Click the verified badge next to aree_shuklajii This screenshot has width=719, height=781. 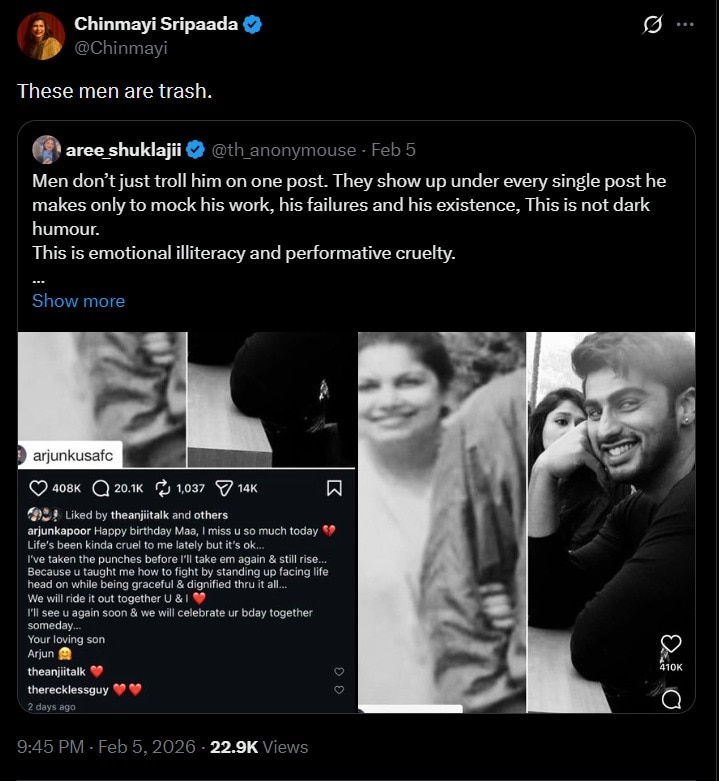(195, 150)
